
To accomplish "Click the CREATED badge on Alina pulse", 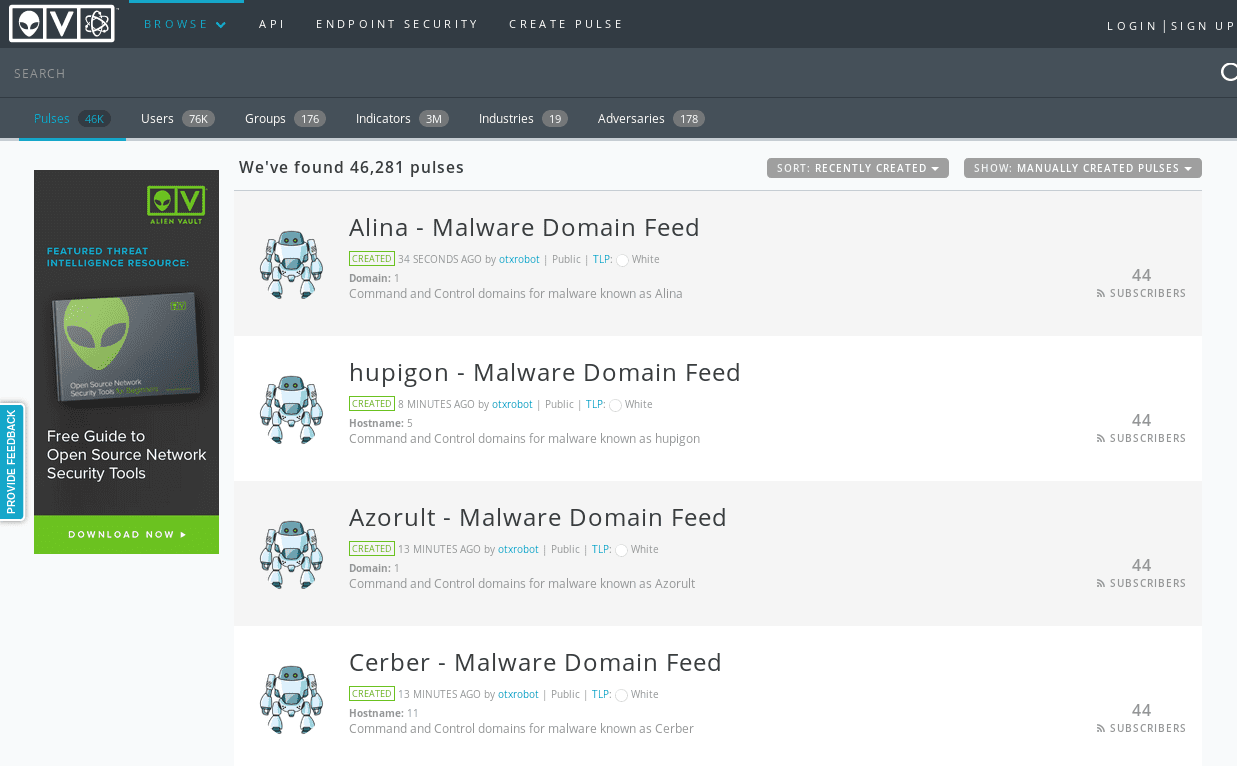I will tap(372, 259).
